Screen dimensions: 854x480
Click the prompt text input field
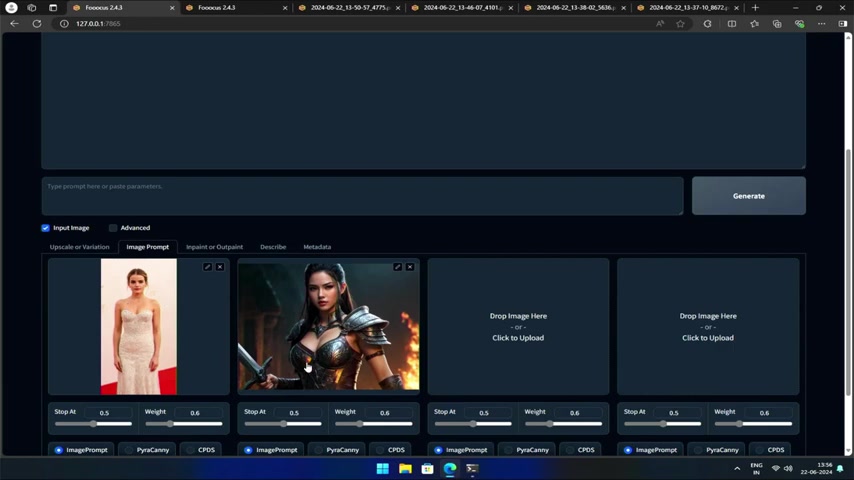(x=362, y=196)
